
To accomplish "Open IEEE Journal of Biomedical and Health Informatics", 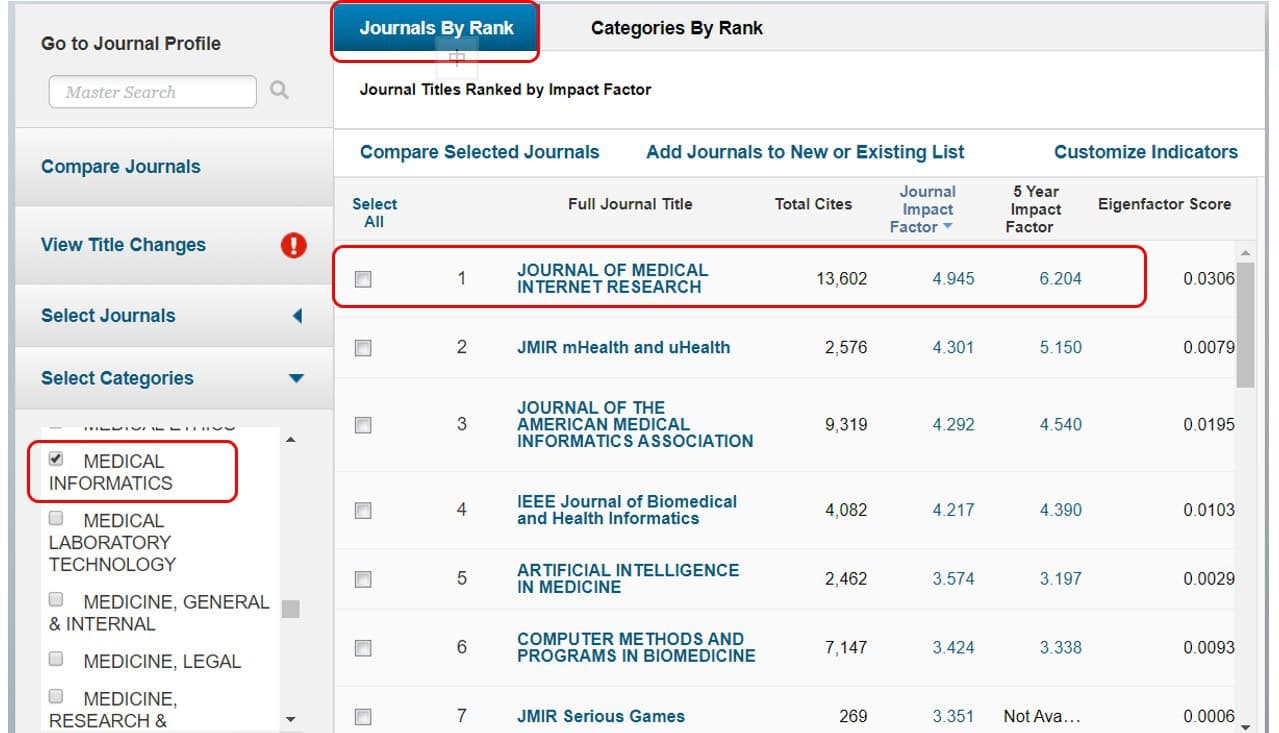I will point(627,510).
